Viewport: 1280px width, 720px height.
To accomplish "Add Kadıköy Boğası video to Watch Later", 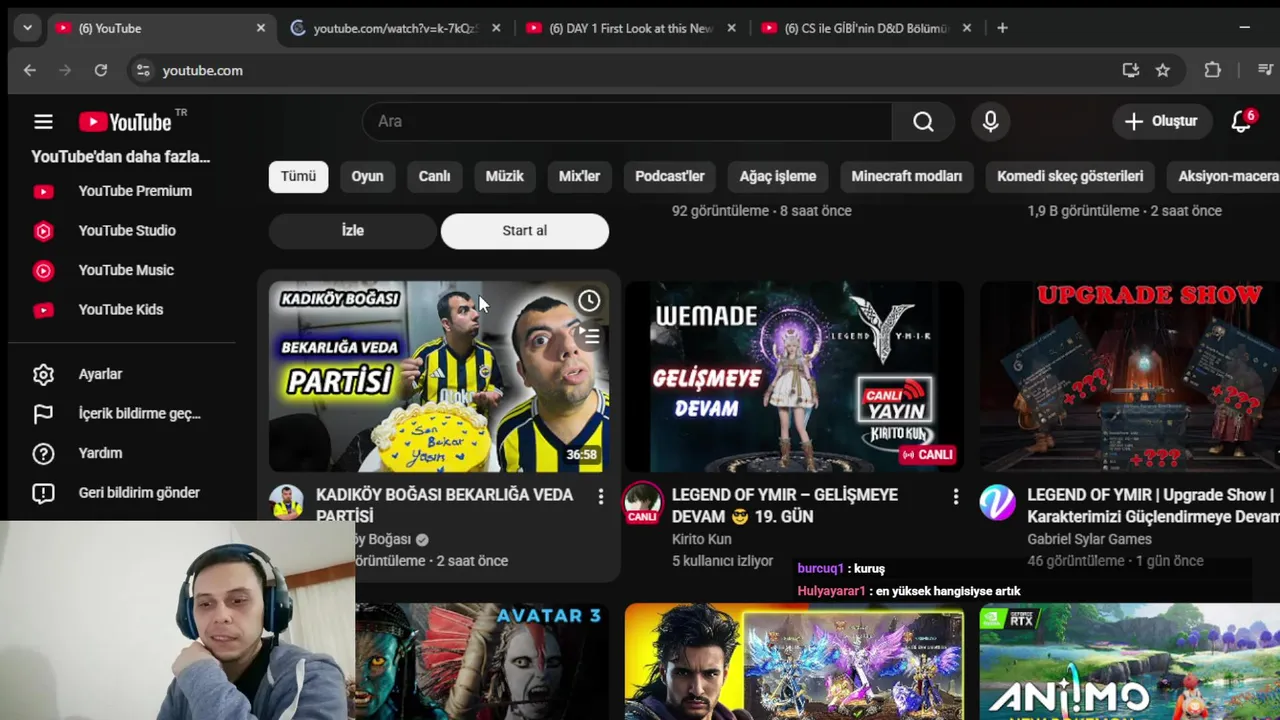I will [589, 301].
